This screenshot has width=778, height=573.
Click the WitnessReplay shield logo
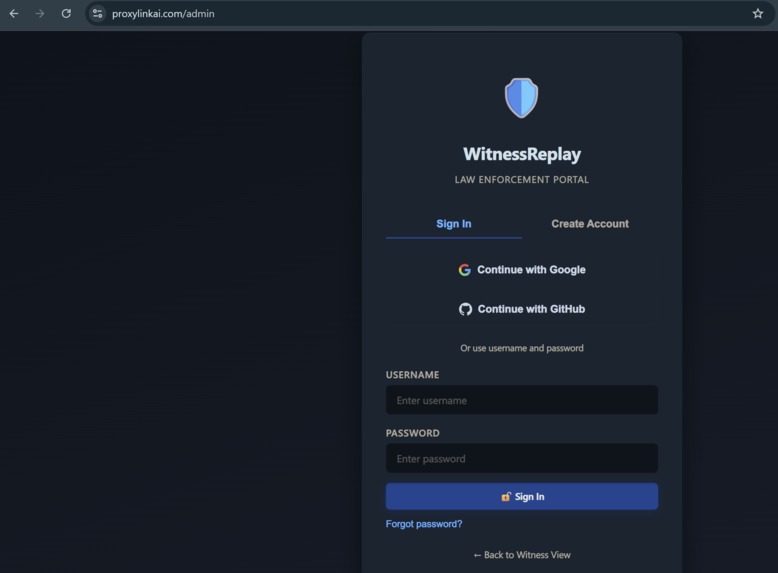[521, 98]
